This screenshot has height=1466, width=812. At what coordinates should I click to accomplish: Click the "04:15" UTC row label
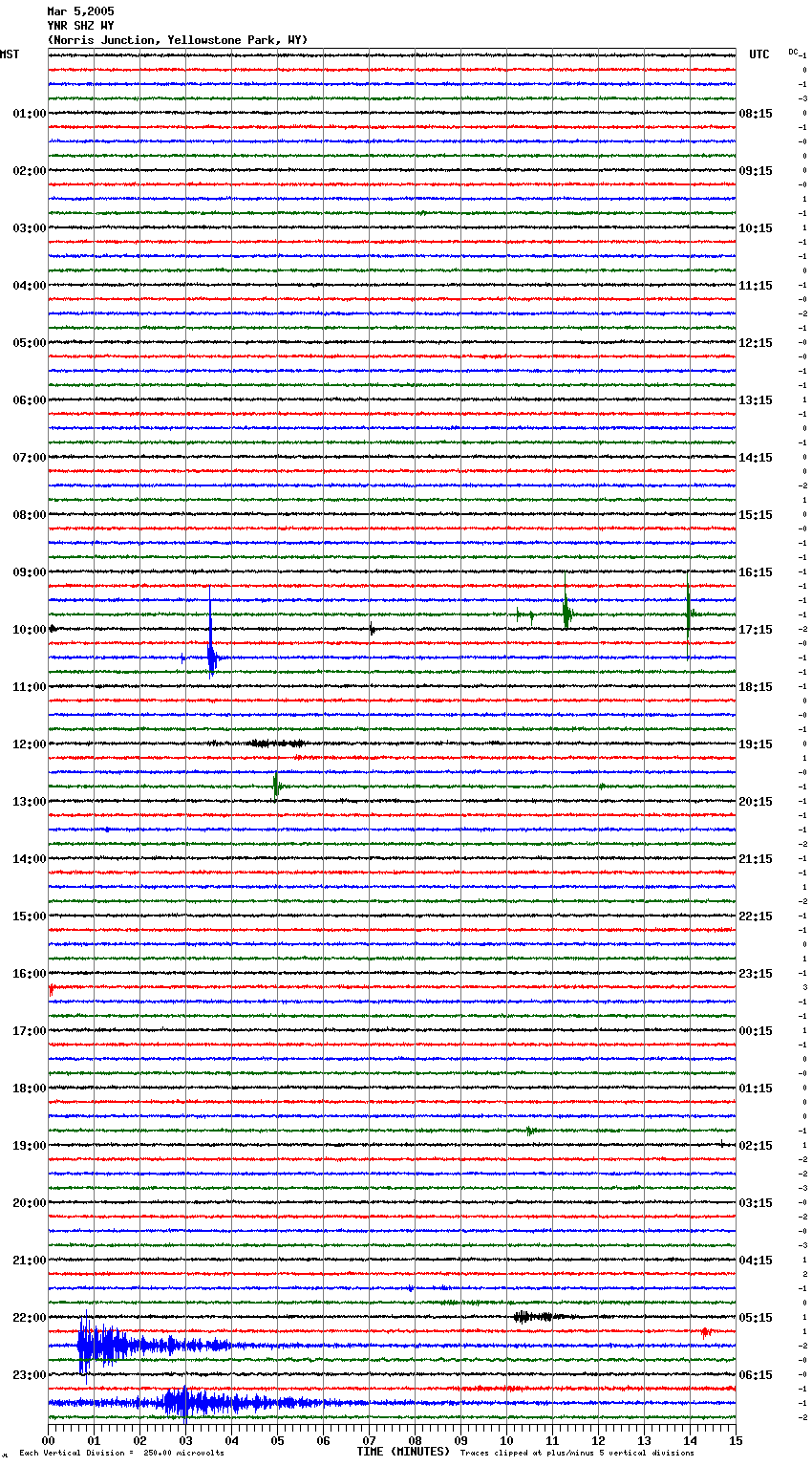[756, 1261]
